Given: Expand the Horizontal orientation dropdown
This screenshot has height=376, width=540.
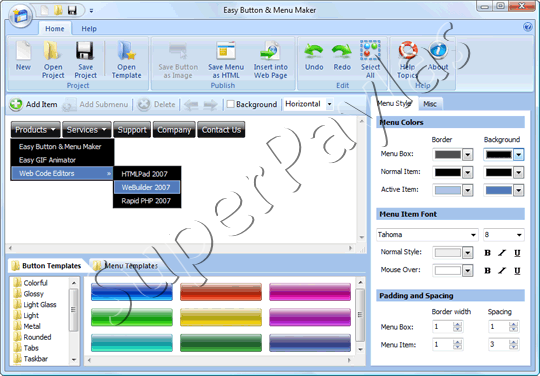Looking at the screenshot, I should click(330, 104).
